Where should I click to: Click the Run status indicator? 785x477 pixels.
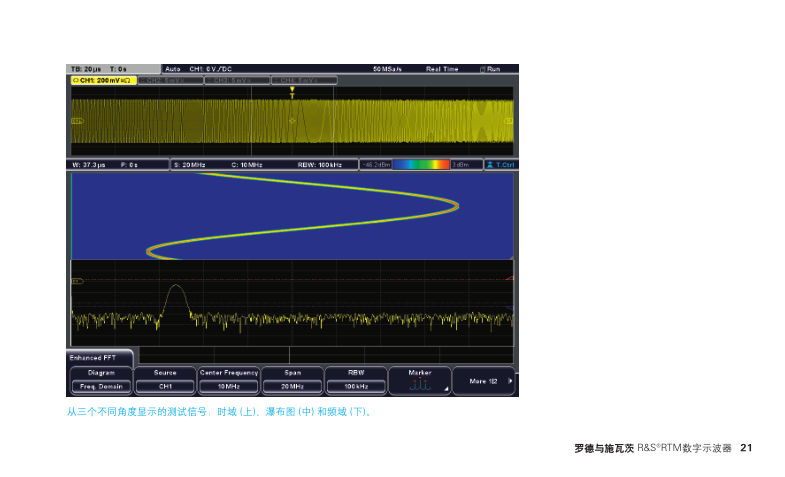coord(490,69)
